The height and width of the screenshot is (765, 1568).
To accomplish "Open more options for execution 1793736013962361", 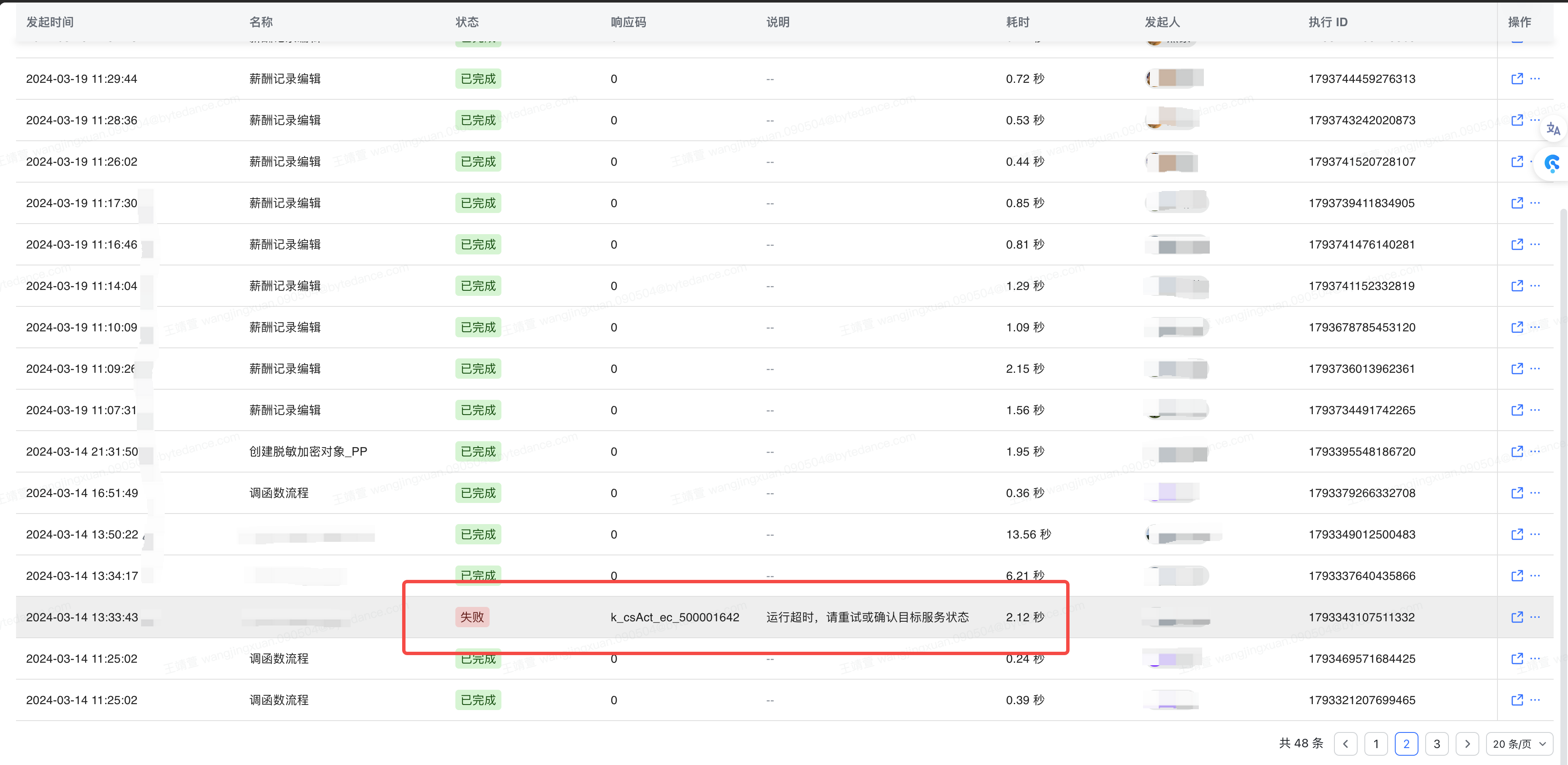I will (1535, 369).
